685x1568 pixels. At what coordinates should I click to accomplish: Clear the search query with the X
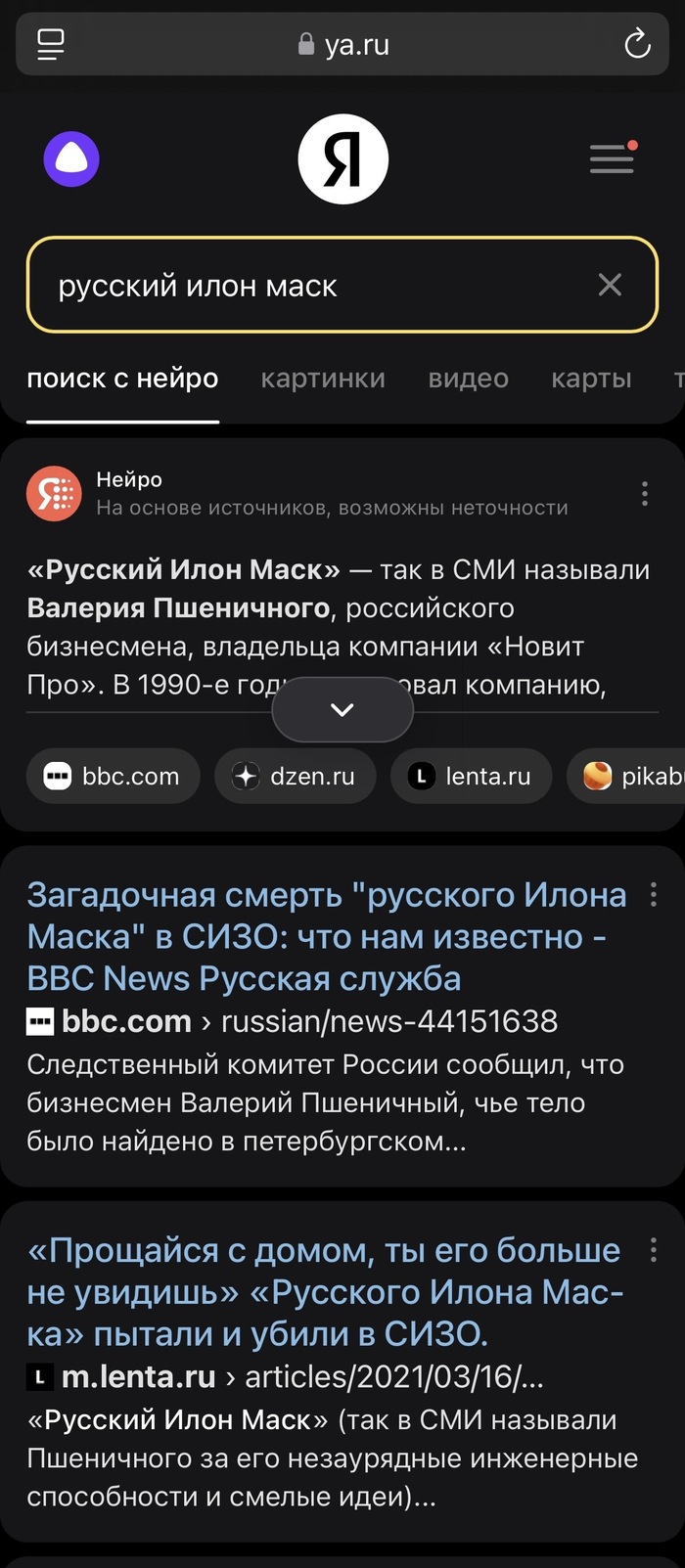(610, 285)
